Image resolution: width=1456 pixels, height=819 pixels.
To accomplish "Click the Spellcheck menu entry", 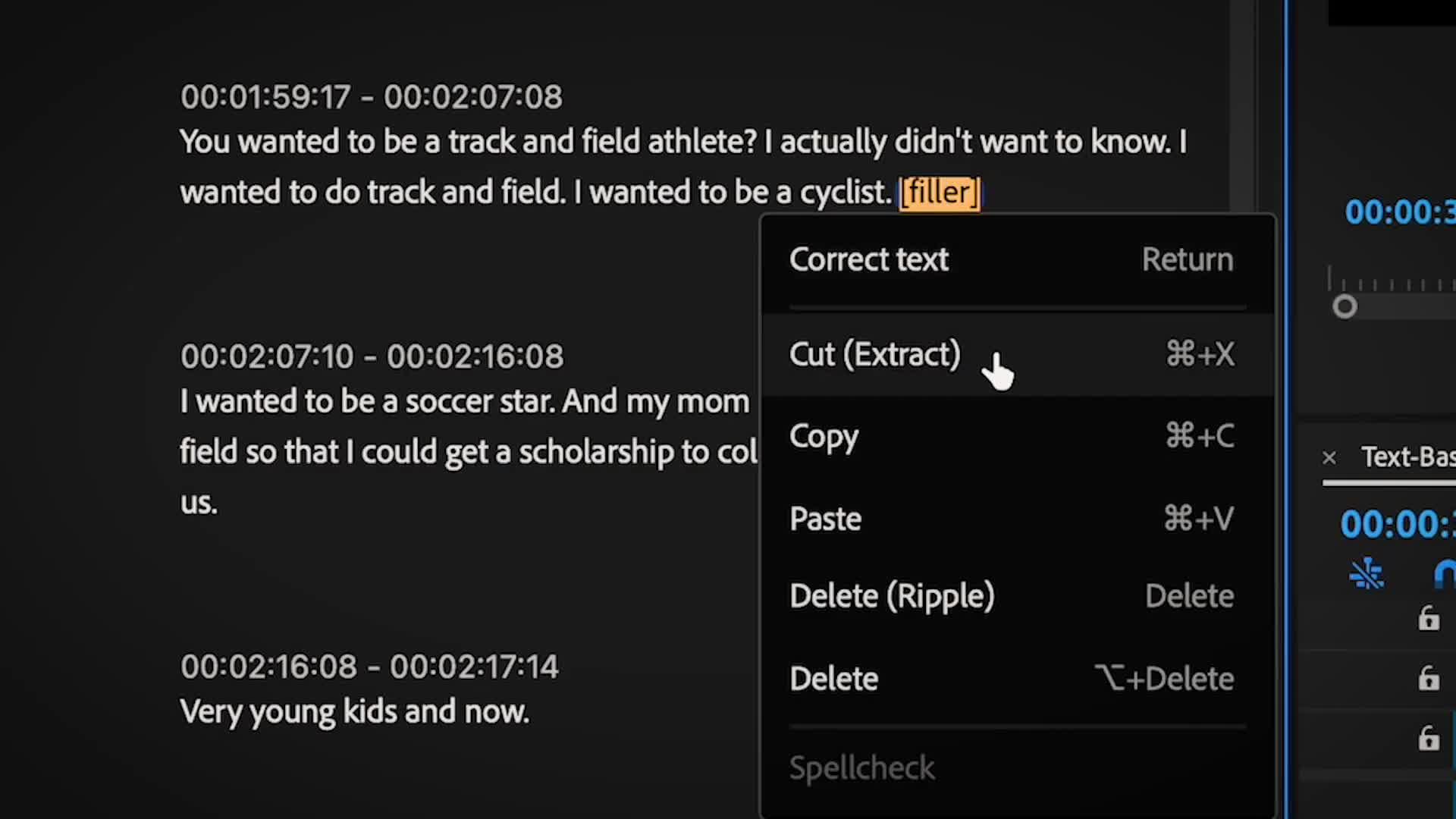I will (861, 768).
